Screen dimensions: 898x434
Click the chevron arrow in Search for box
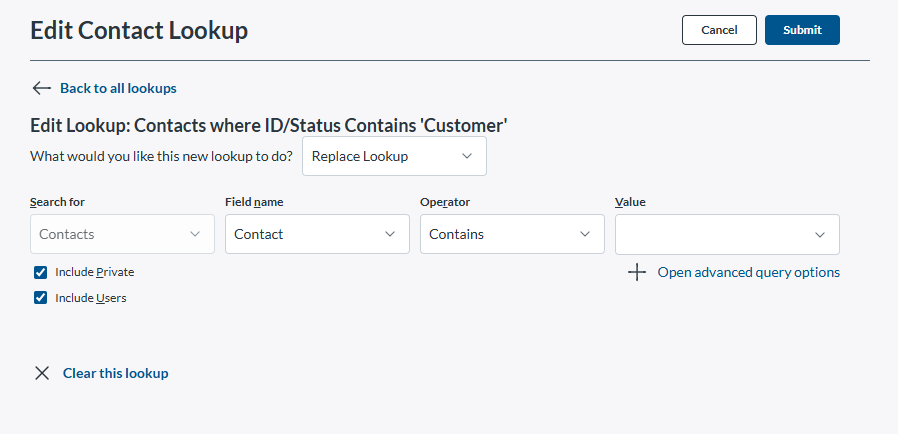coord(195,234)
